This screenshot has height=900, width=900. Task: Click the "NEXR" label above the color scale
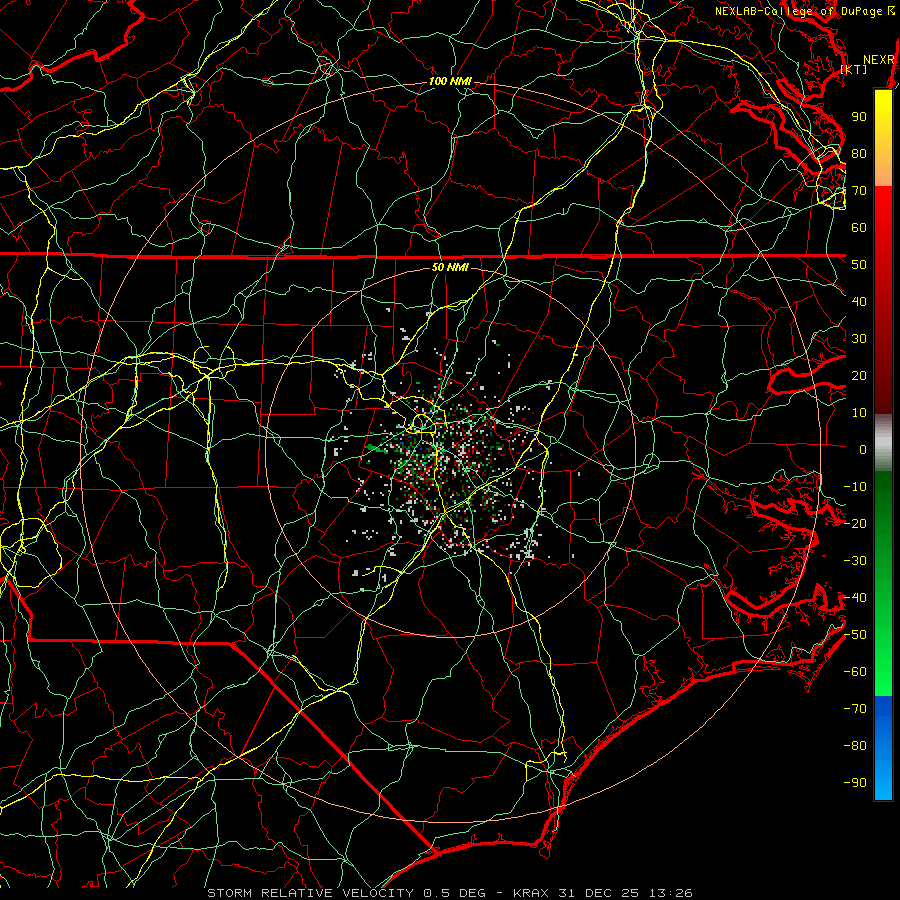click(x=879, y=60)
